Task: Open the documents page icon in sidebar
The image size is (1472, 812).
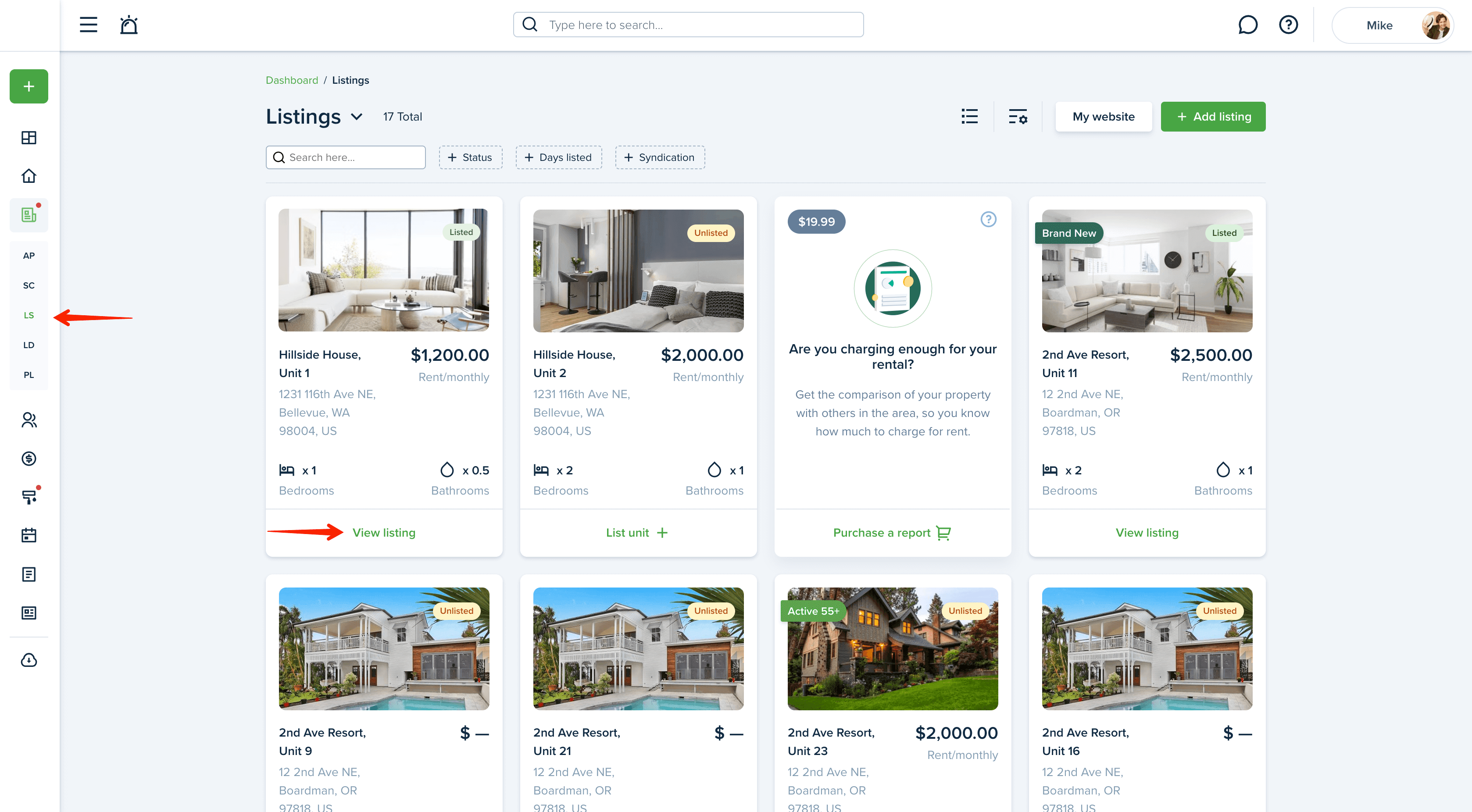Action: point(29,574)
